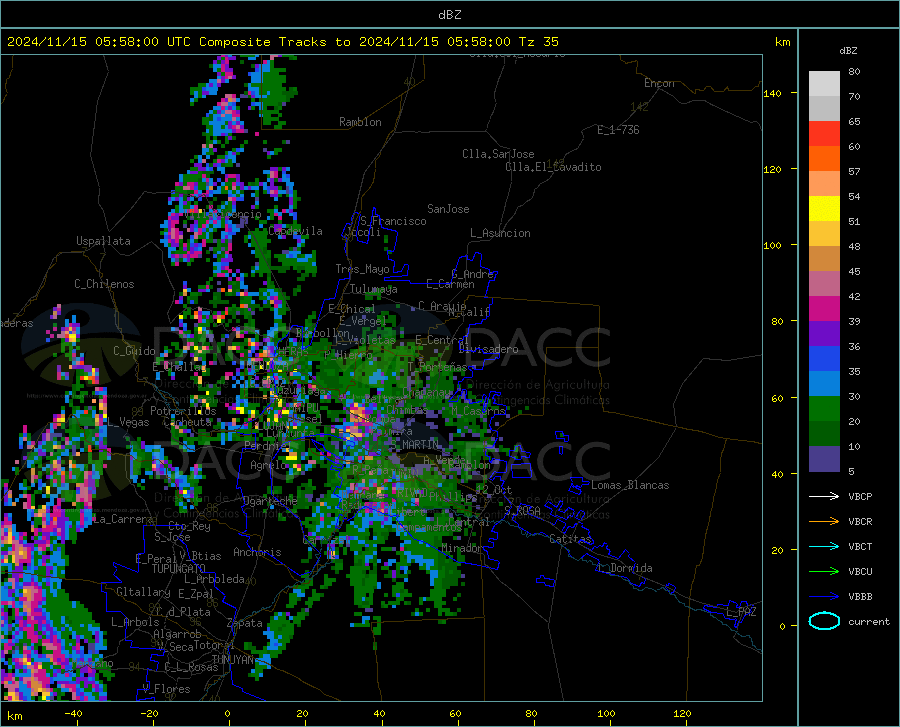Click the 'Composite Tracks' header timestamp line
Viewport: 900px width, 727px height.
coord(282,42)
